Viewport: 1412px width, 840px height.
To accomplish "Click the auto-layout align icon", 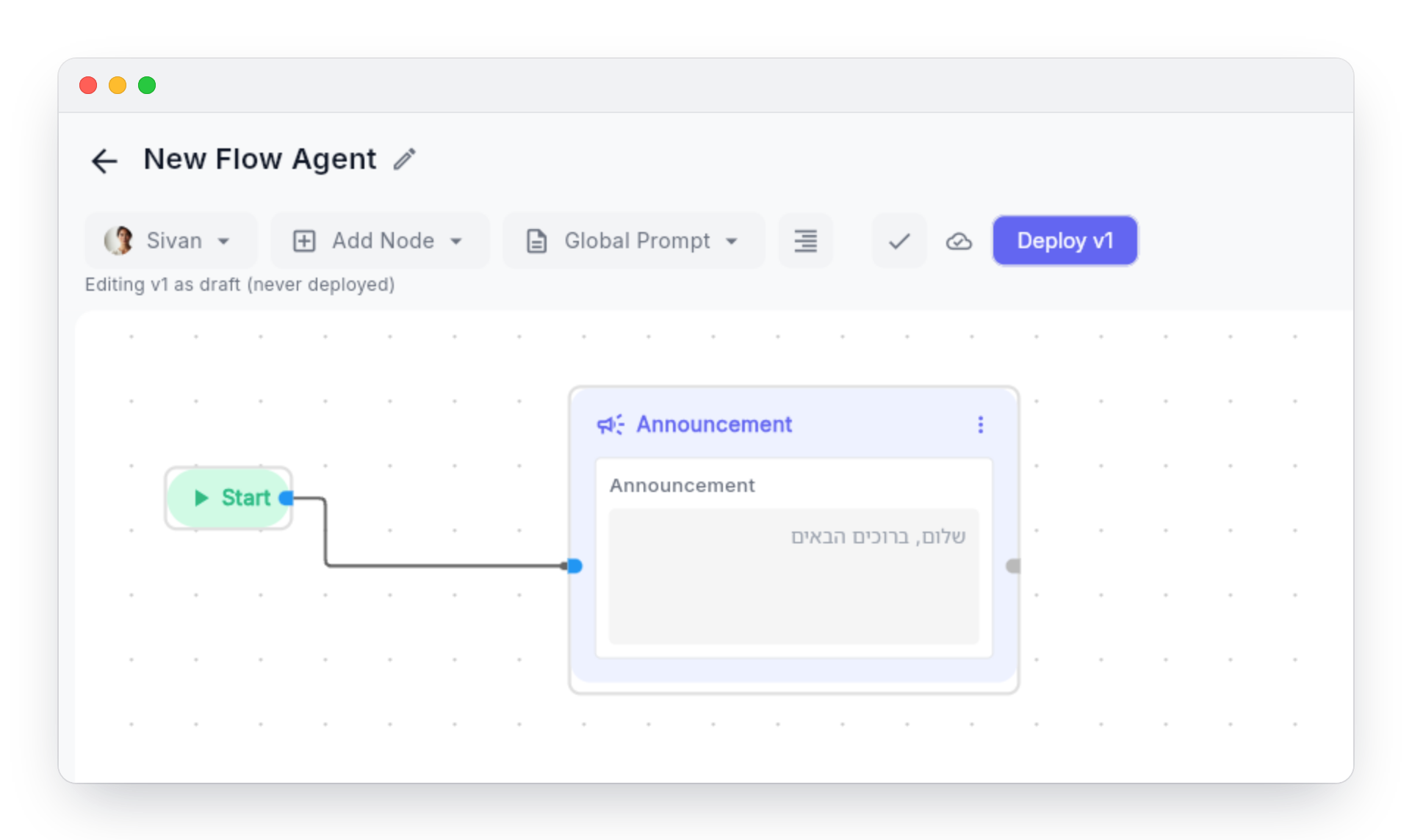I will [x=805, y=241].
